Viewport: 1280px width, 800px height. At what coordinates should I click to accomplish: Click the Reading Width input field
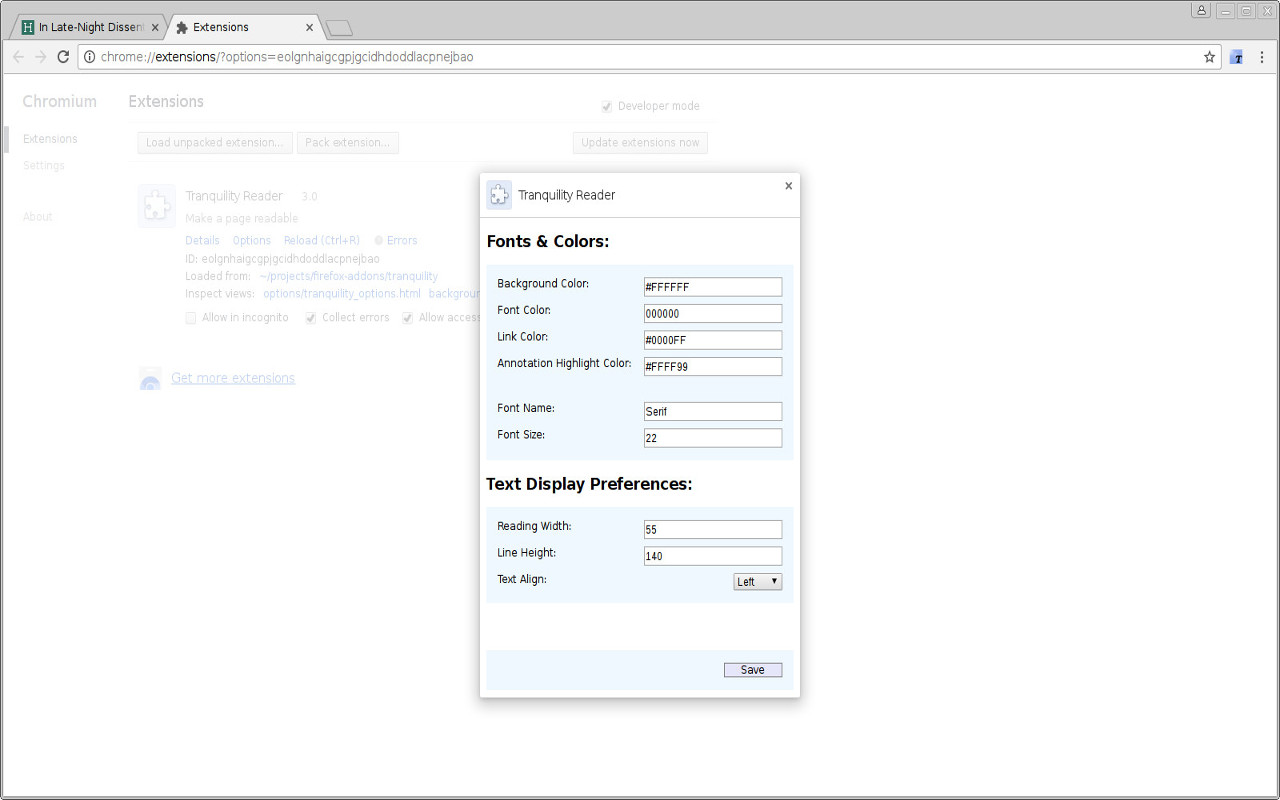[x=713, y=530]
